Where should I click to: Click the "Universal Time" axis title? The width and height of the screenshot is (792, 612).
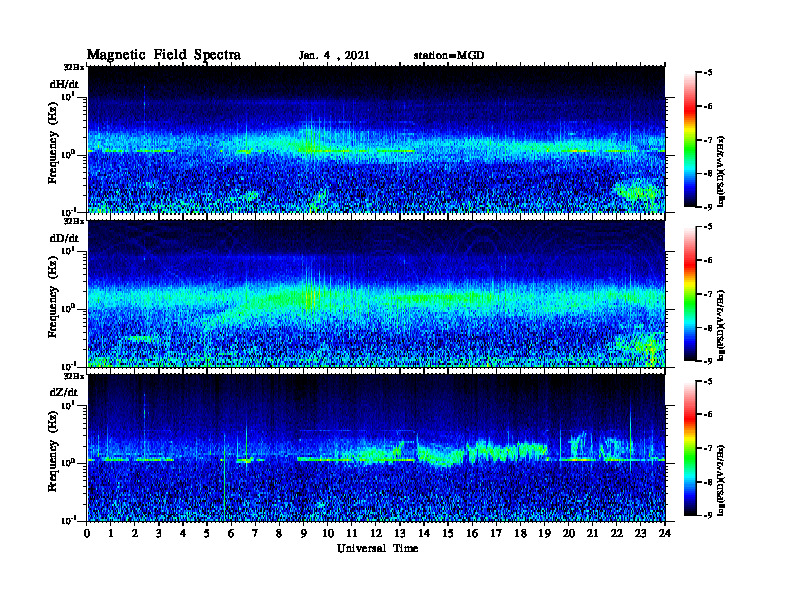377,548
